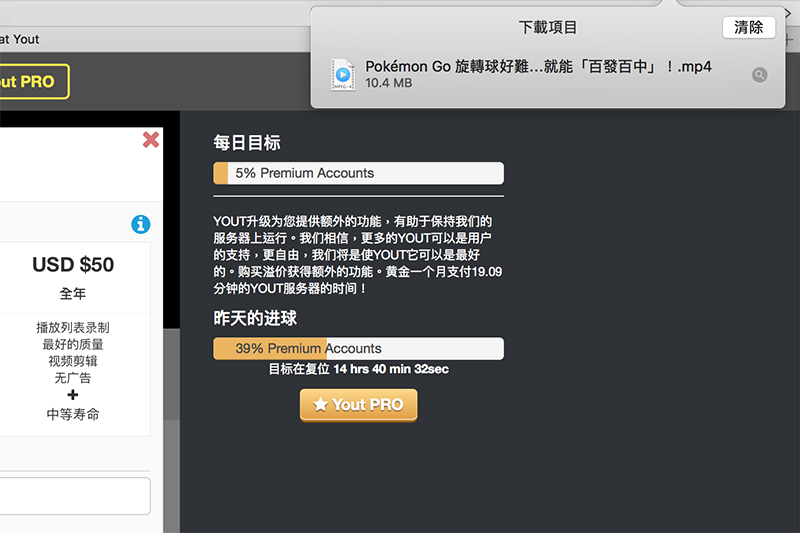Click the 无广告 feature line
The height and width of the screenshot is (533, 800).
click(x=73, y=378)
